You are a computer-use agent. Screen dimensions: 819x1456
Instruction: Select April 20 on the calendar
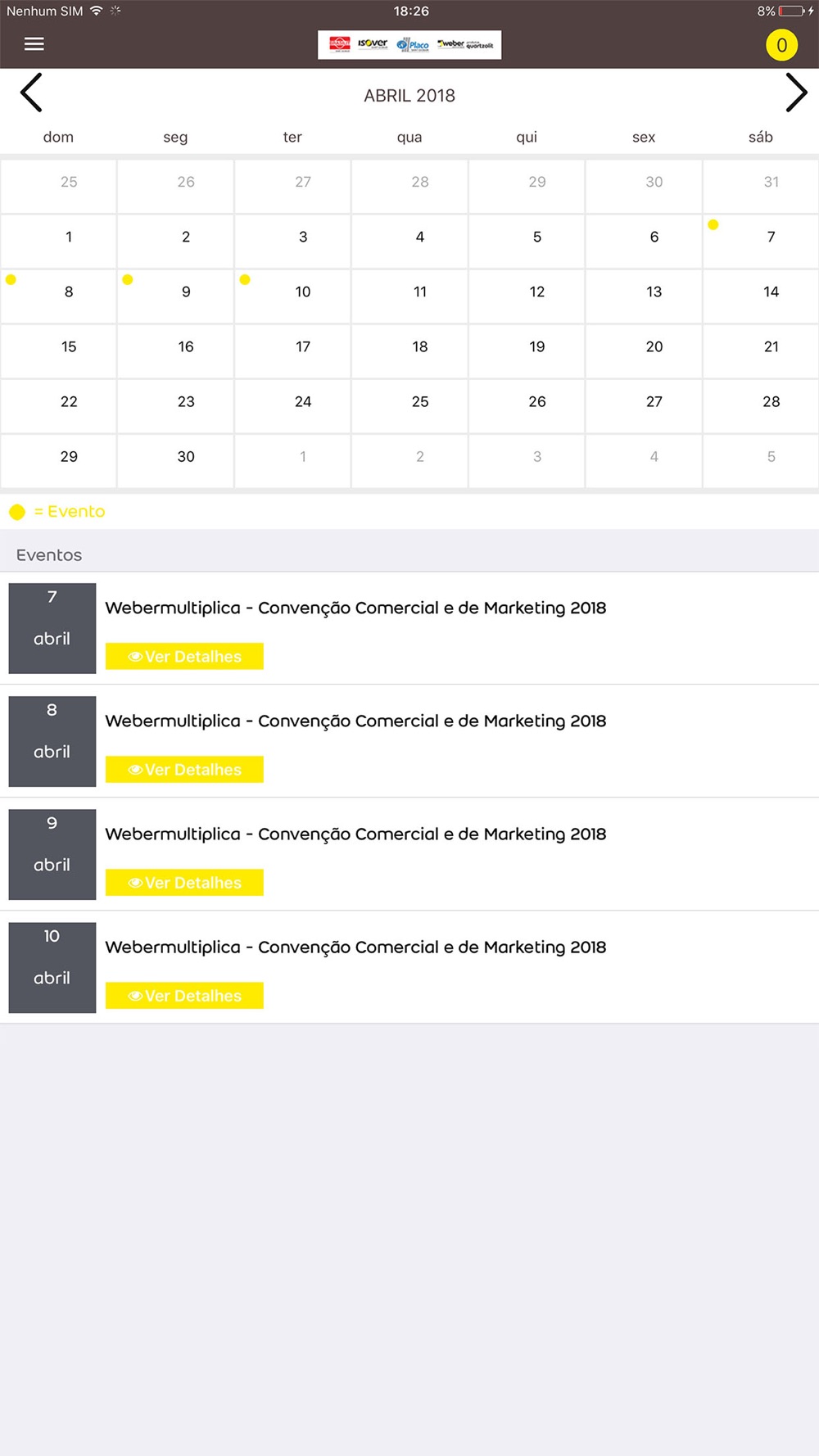point(644,350)
